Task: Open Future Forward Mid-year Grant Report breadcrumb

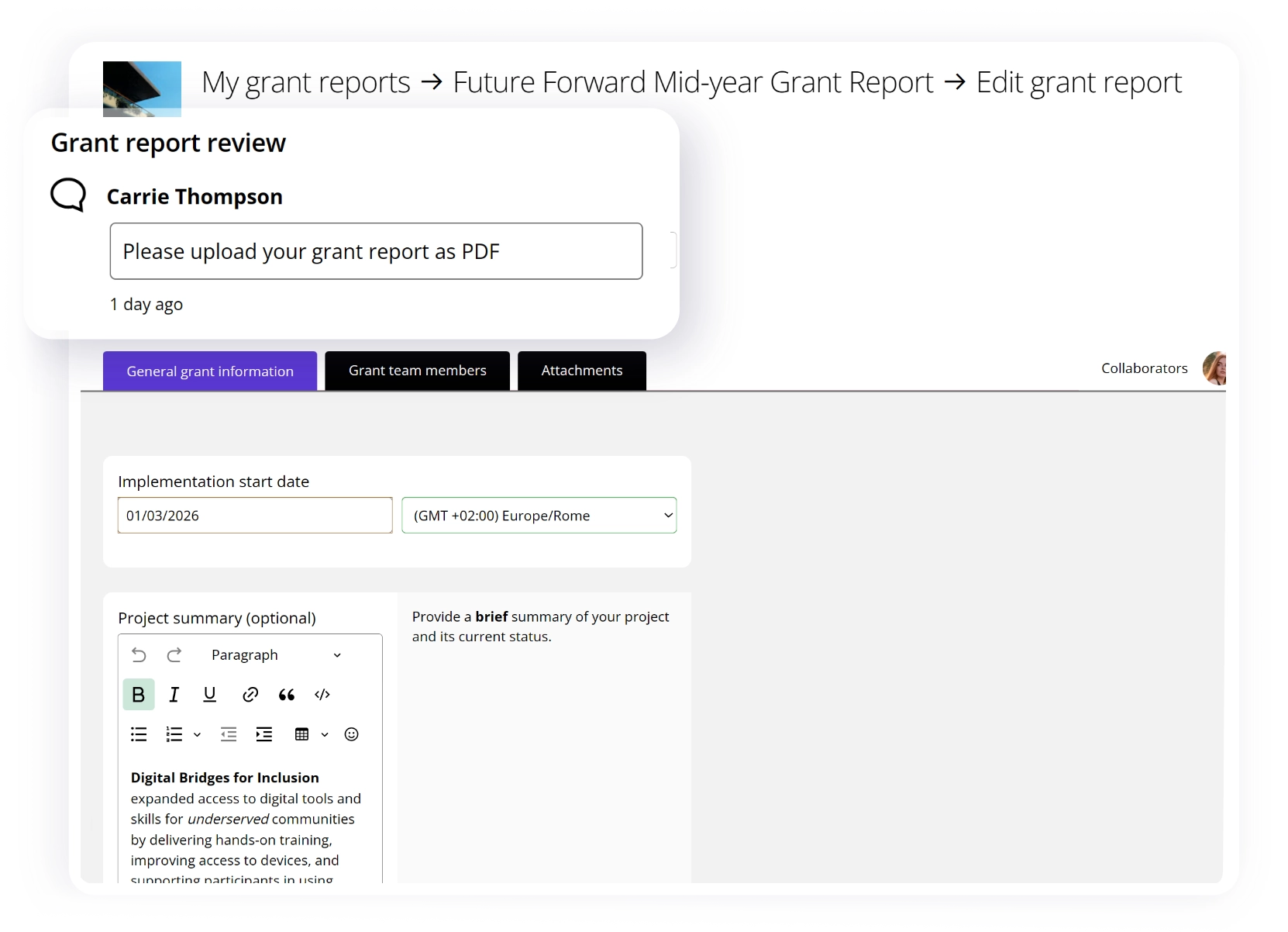Action: pos(694,82)
